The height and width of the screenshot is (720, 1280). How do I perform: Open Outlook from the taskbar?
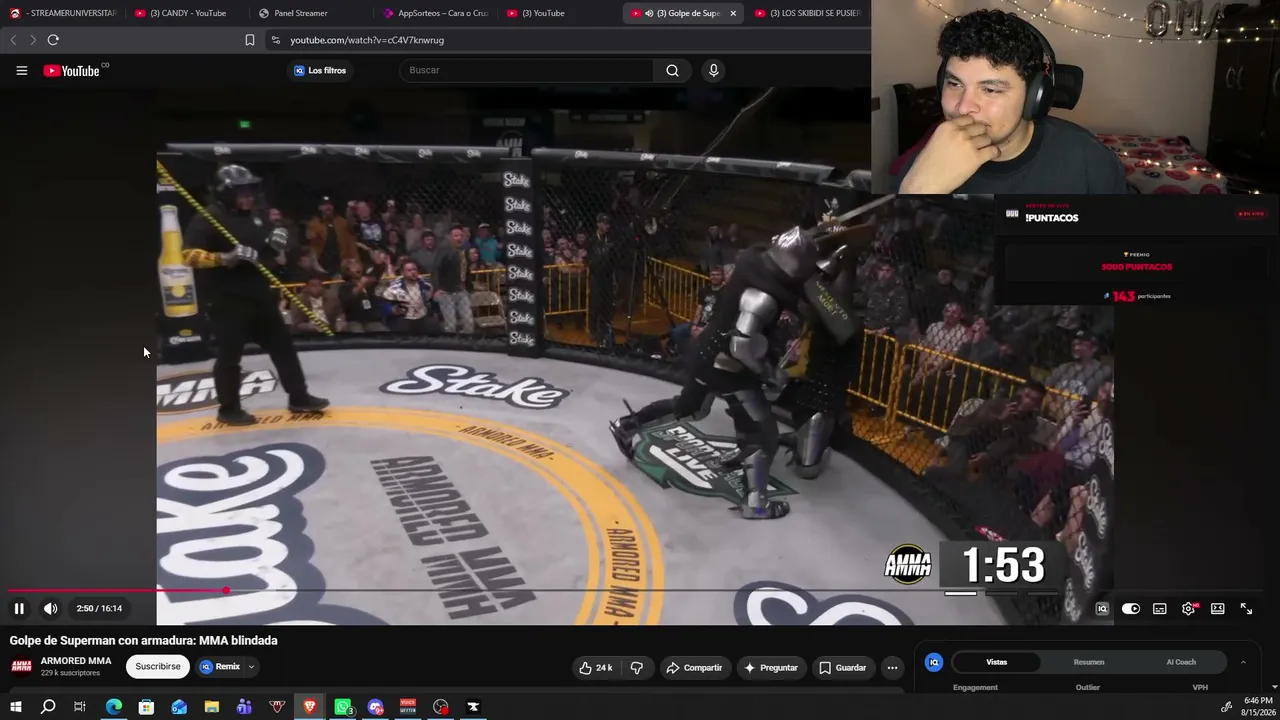(179, 707)
